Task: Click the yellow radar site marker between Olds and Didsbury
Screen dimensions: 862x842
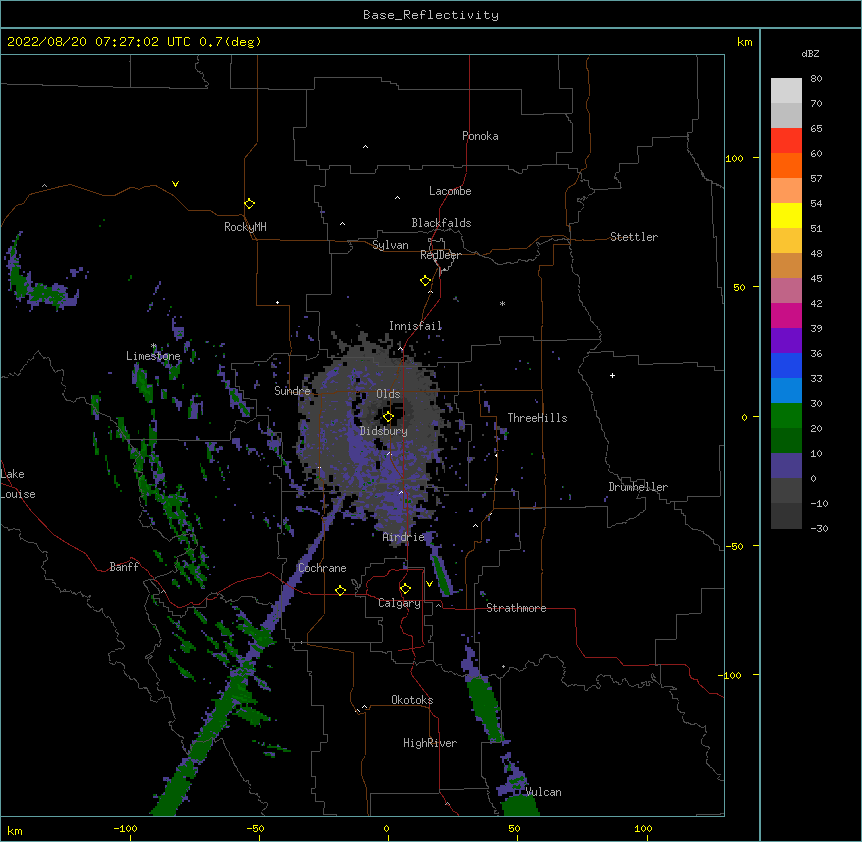Action: 388,417
